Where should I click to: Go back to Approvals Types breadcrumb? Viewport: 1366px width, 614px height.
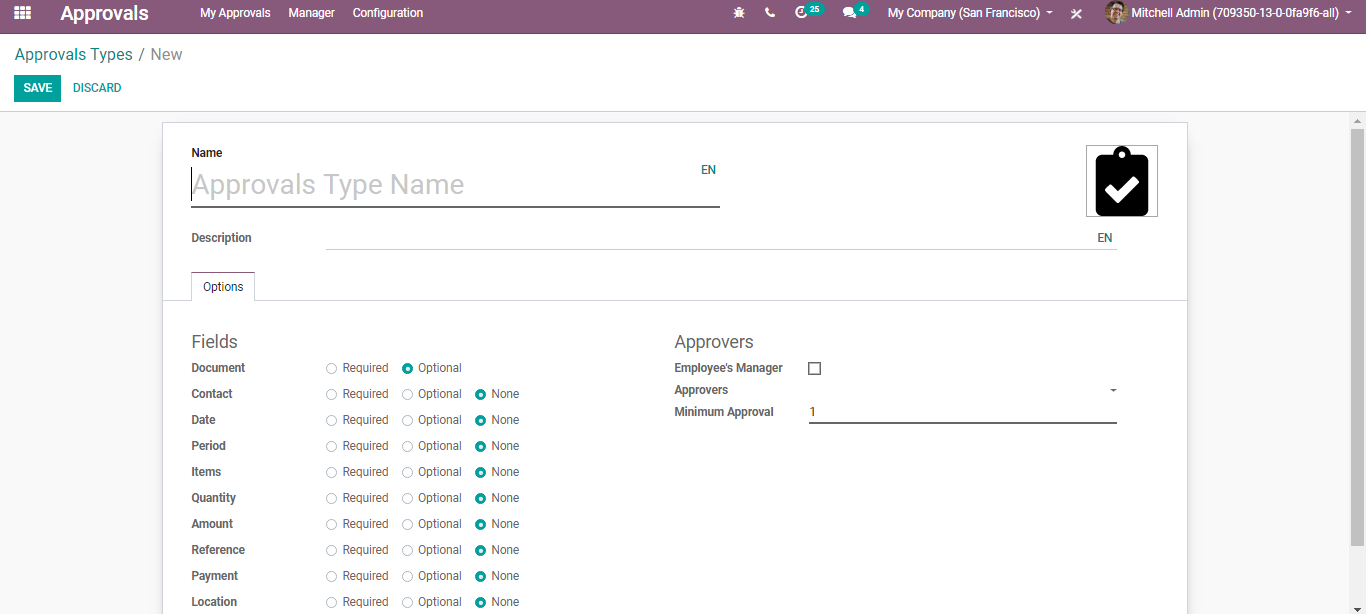(x=74, y=54)
